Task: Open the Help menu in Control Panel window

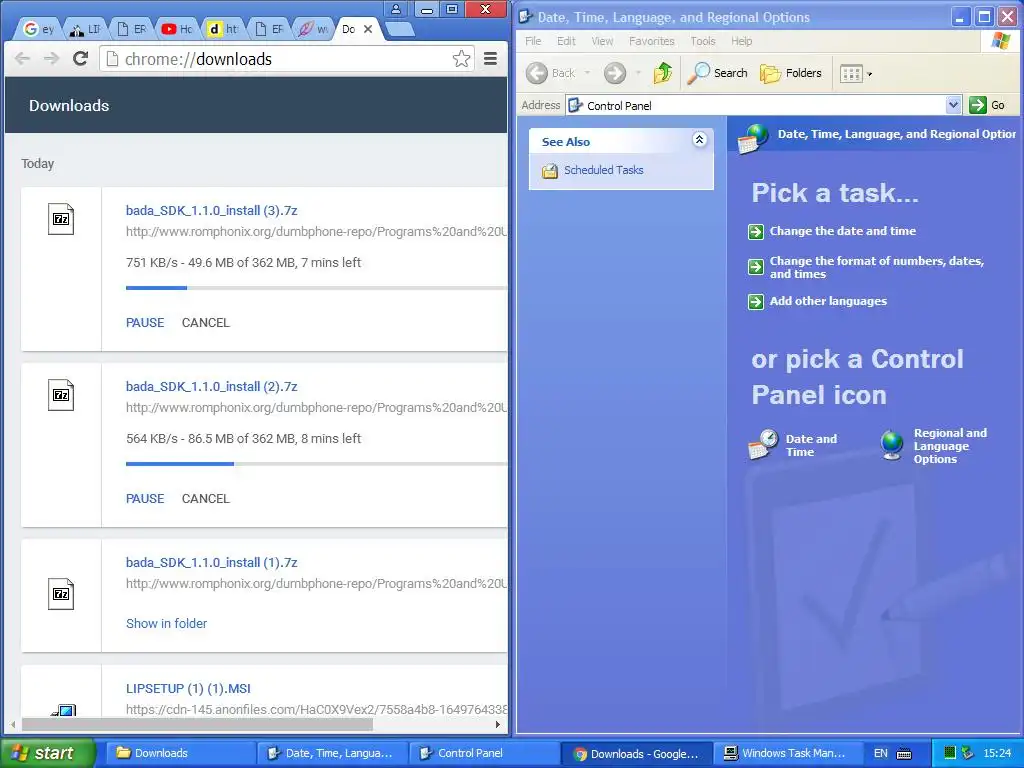Action: pos(741,41)
